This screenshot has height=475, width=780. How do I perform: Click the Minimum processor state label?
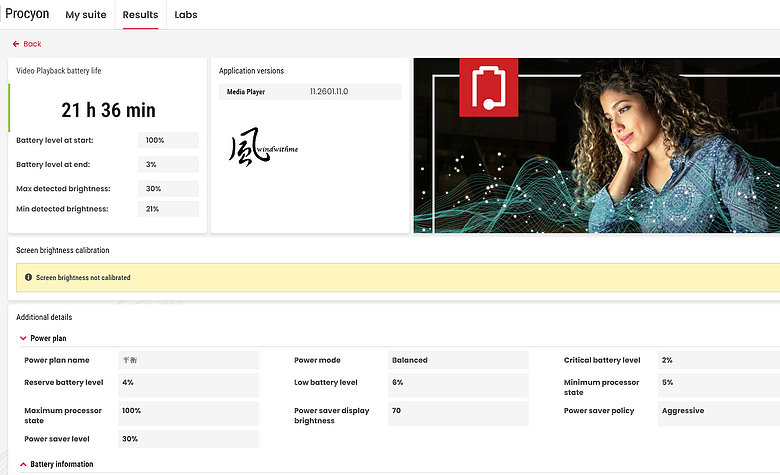pyautogui.click(x=601, y=387)
